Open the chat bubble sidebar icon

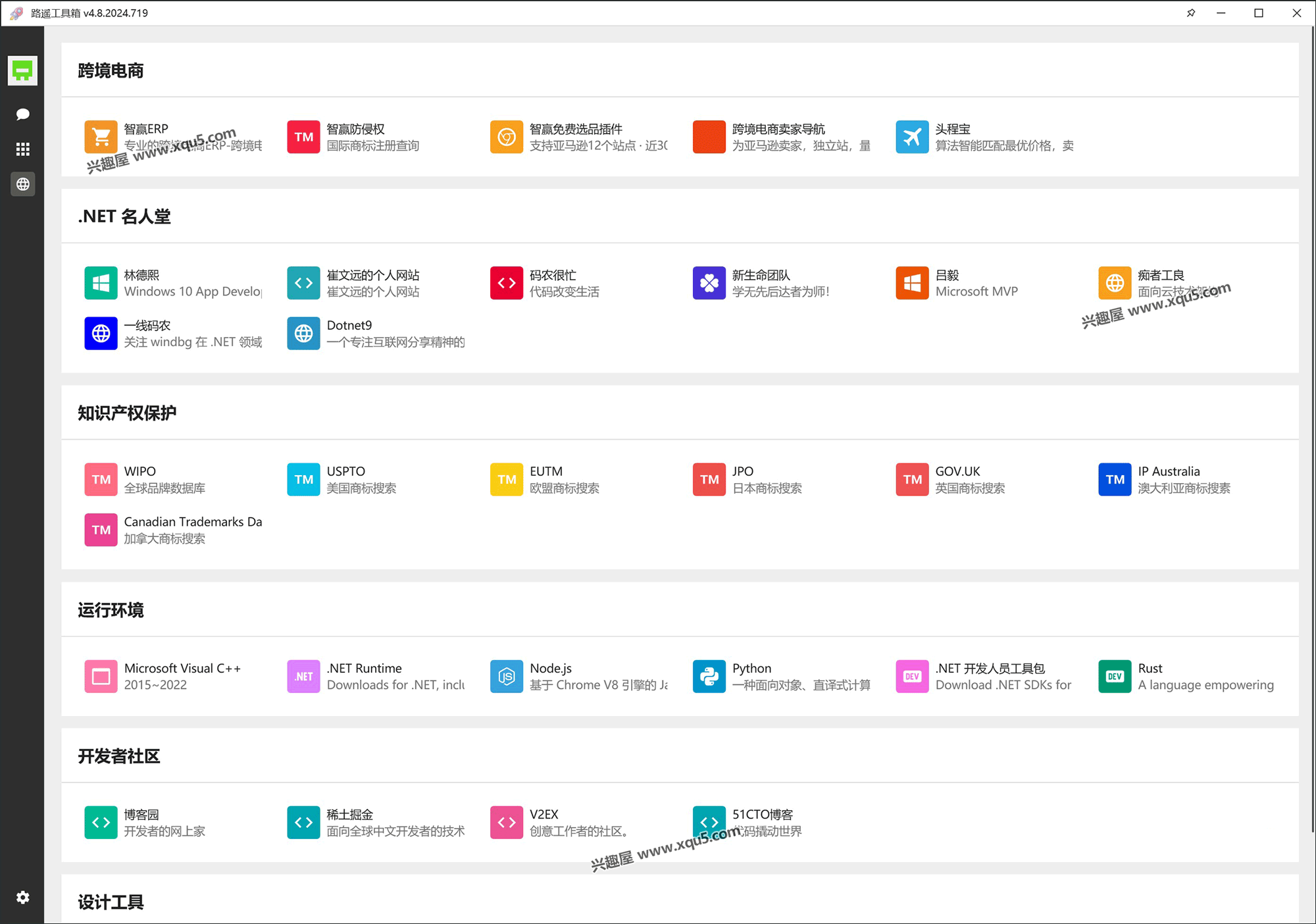(22, 115)
